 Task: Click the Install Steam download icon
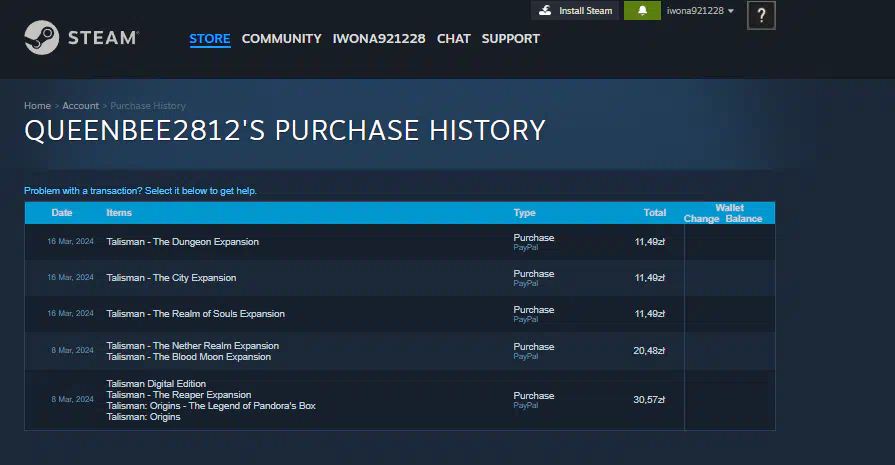545,11
